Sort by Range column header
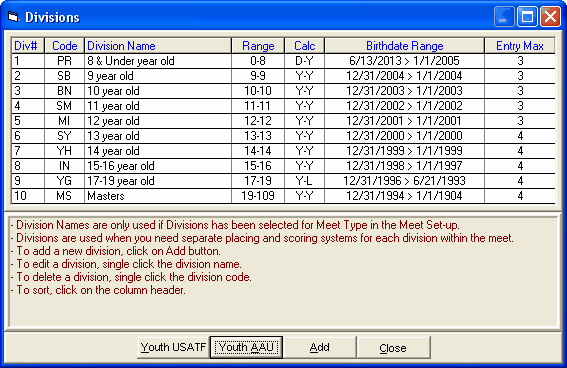 [x=258, y=46]
